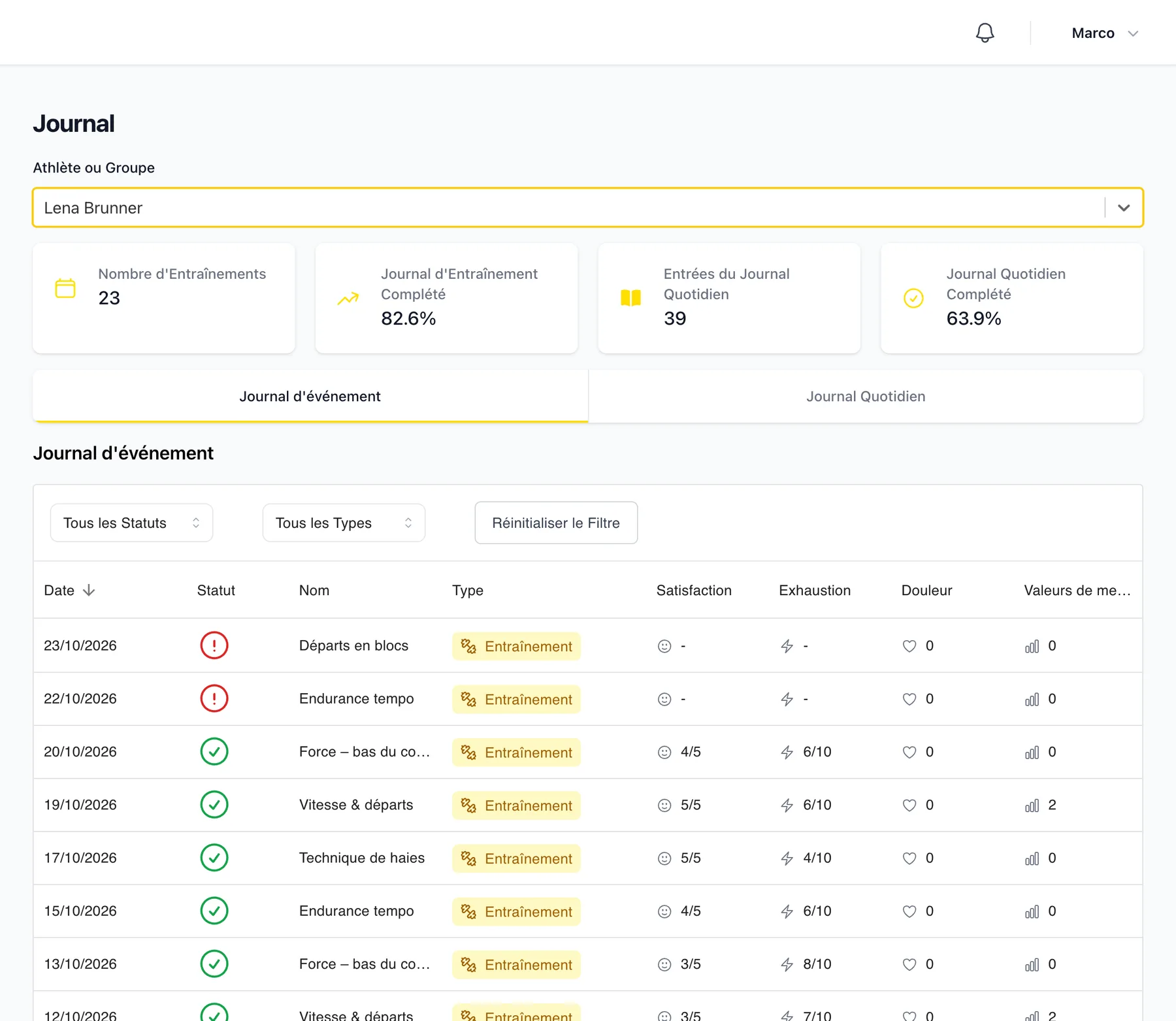
Task: Click the red alert status icon for 23/10/2026
Action: (214, 645)
